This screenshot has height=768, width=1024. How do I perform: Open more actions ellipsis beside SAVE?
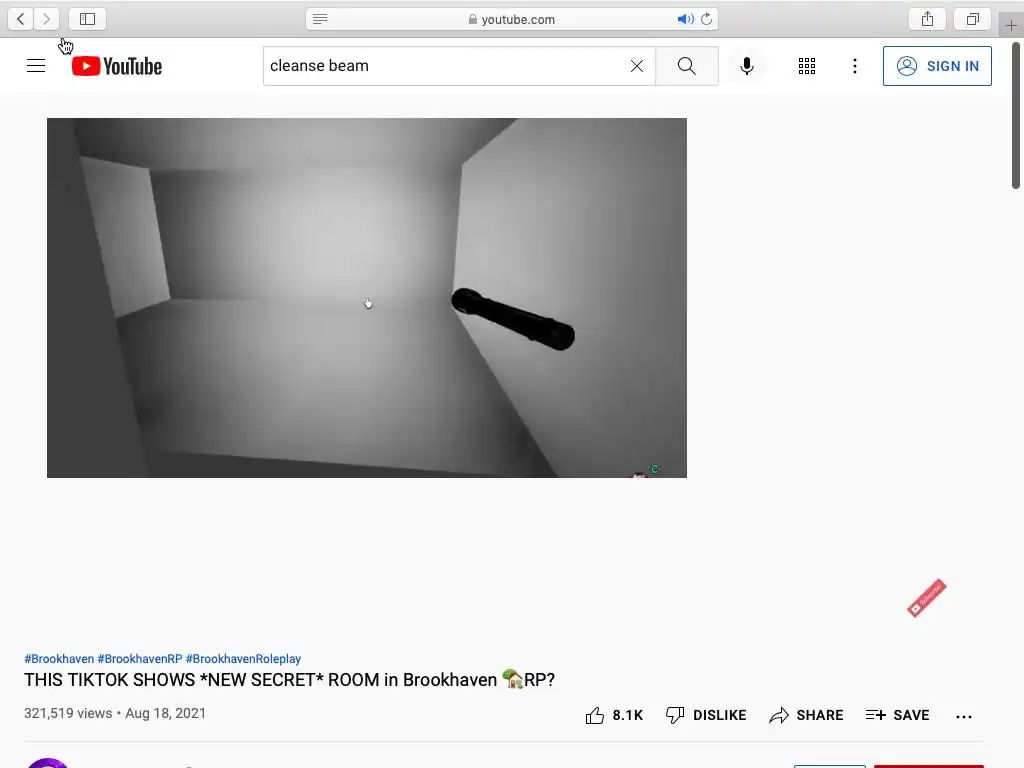pyautogui.click(x=964, y=716)
